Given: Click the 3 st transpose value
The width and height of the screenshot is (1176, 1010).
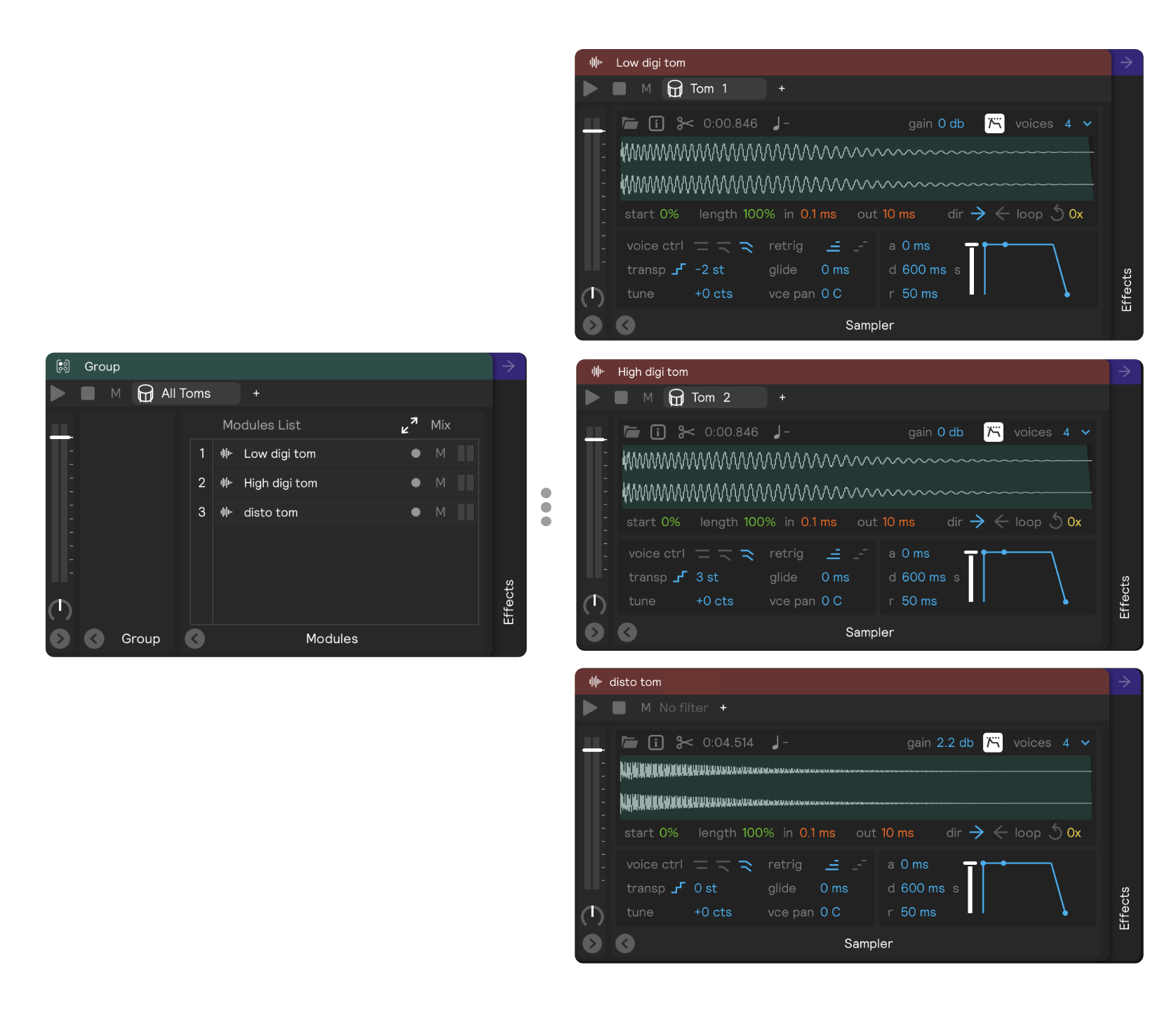Looking at the screenshot, I should (707, 577).
